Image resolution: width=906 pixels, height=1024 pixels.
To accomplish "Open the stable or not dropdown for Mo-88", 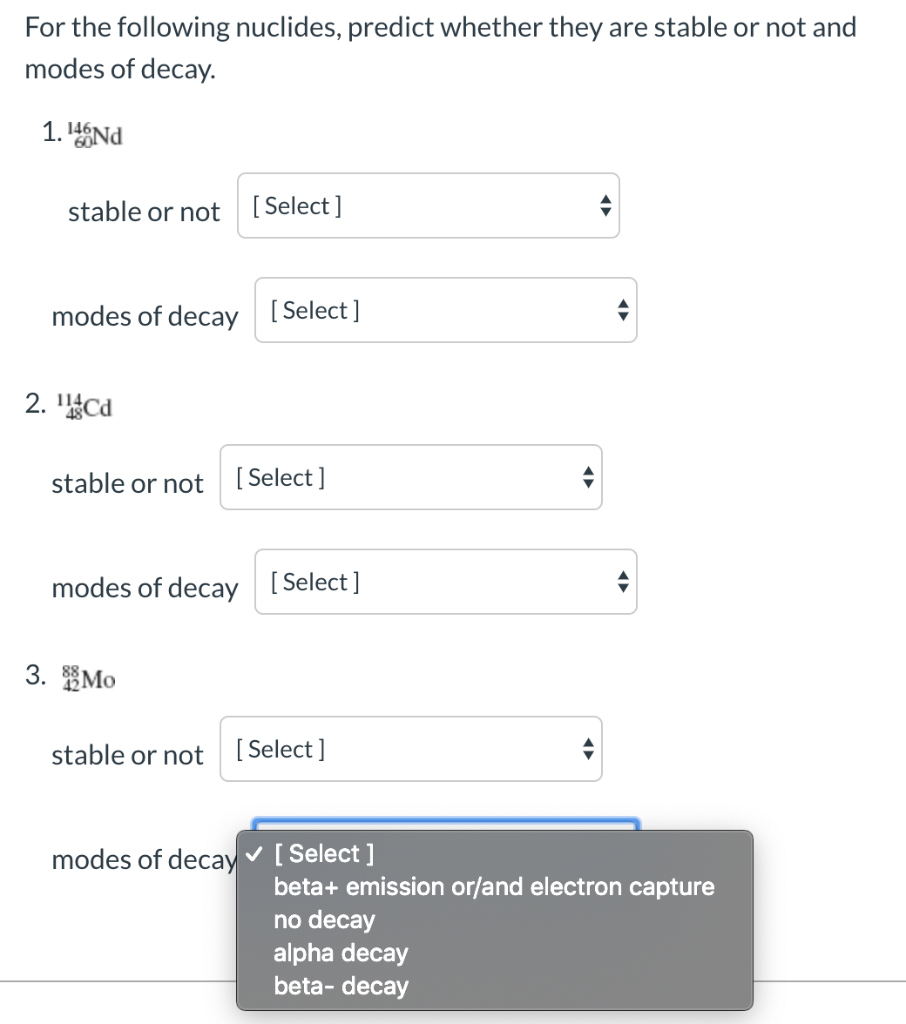I will (410, 749).
